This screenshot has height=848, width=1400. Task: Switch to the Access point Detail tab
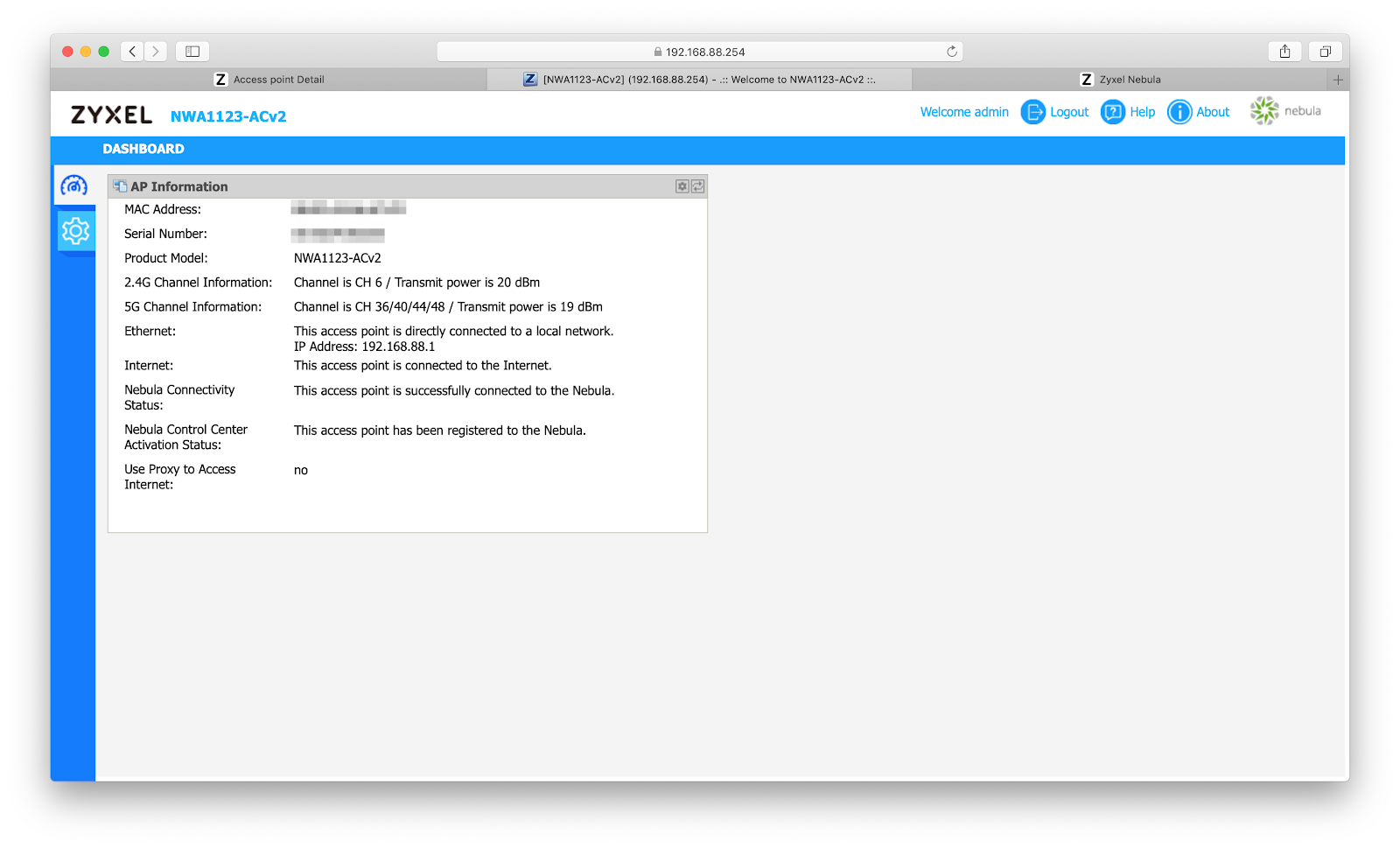[269, 80]
